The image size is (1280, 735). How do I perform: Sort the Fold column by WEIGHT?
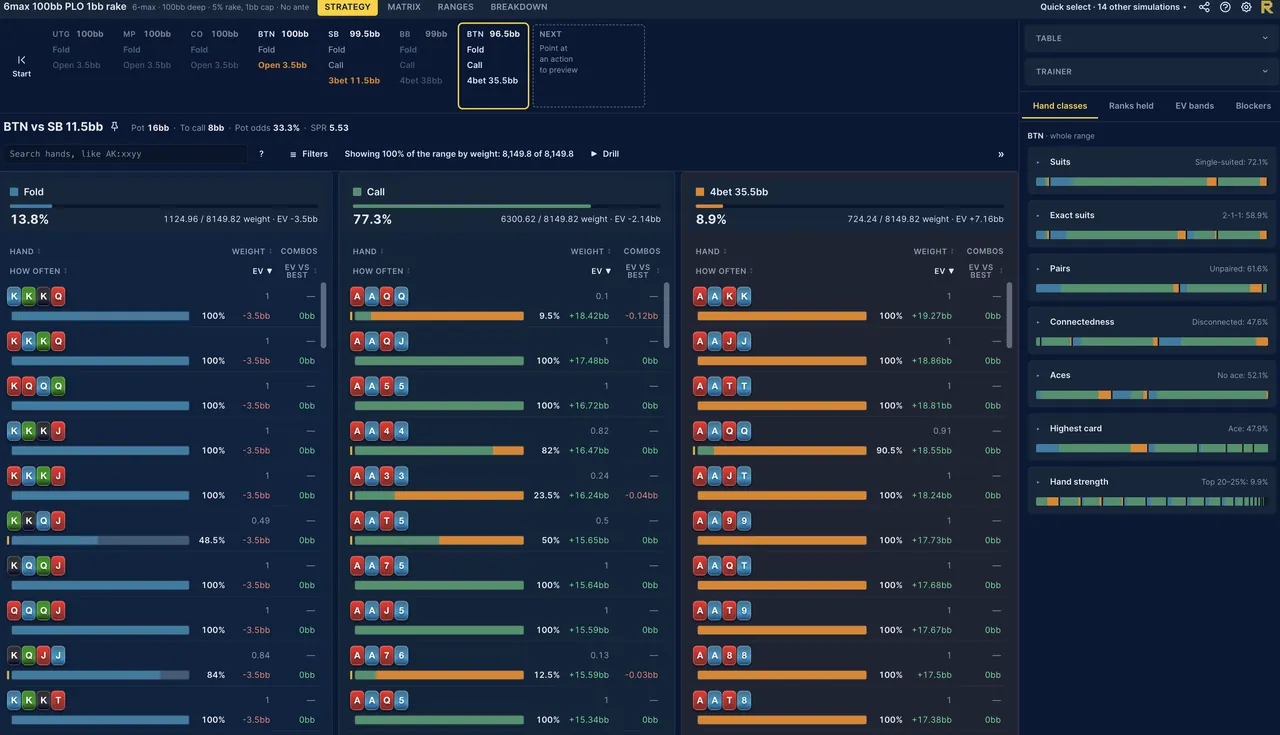click(251, 251)
